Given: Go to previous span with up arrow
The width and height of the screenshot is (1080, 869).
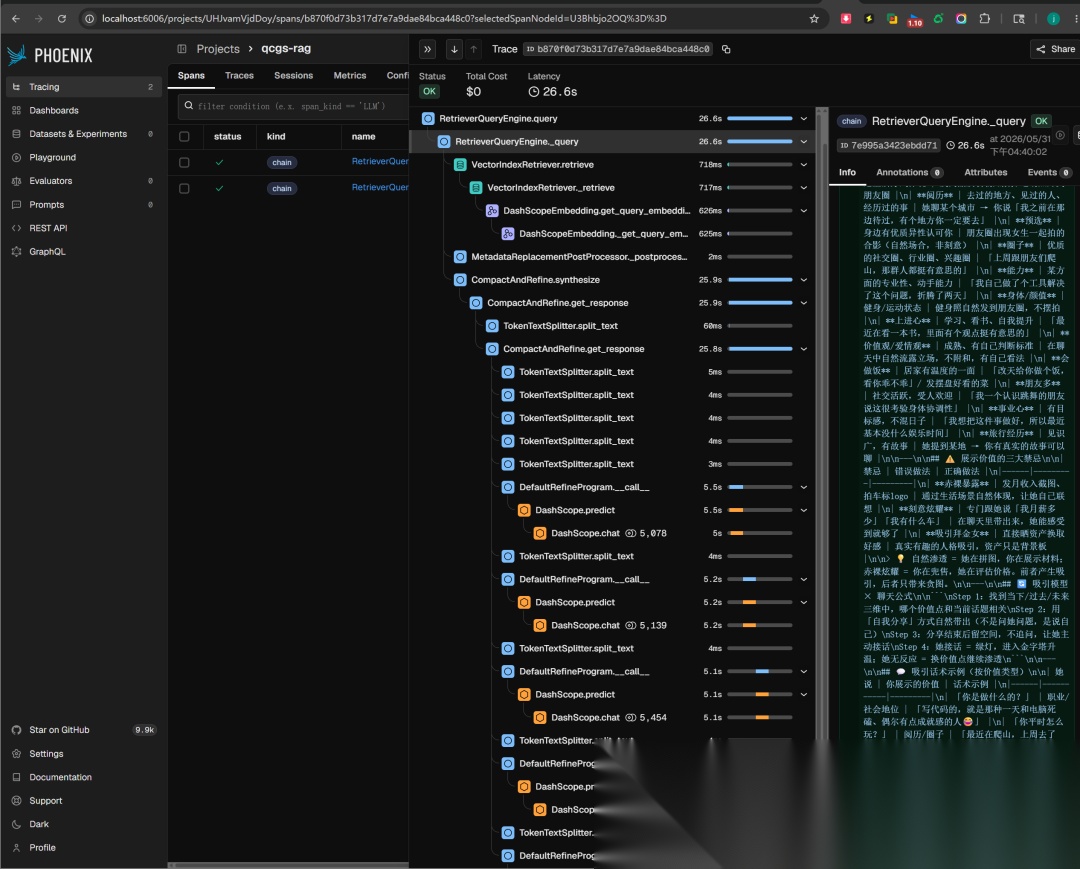Looking at the screenshot, I should point(474,49).
